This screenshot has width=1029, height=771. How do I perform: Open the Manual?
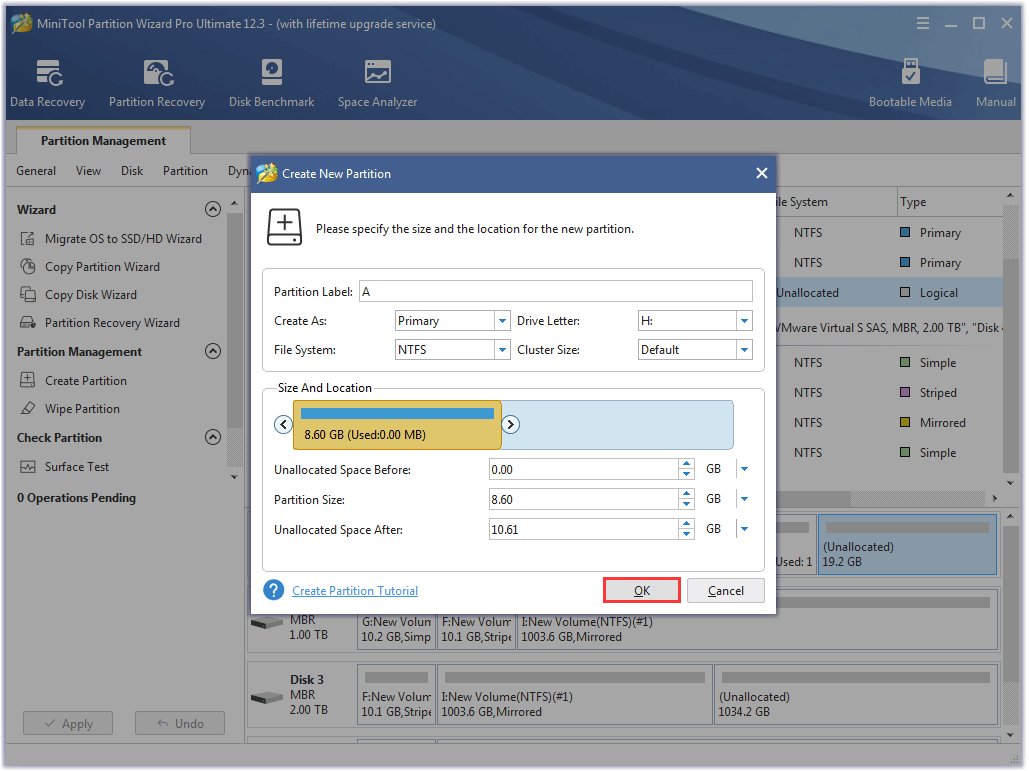click(x=996, y=83)
